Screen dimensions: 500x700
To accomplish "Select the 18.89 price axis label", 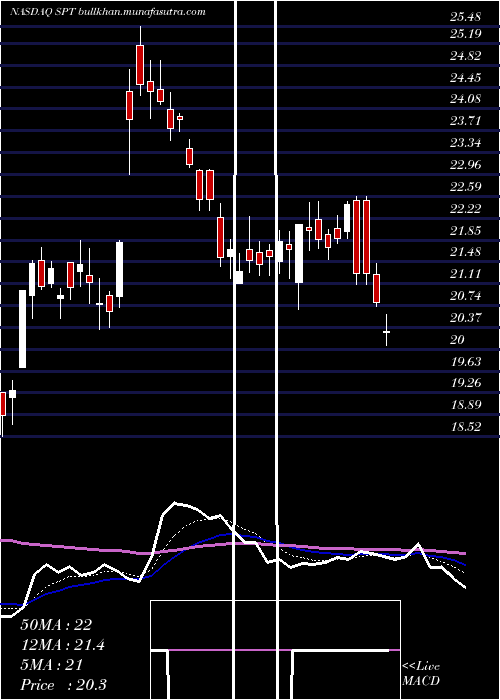I will (466, 405).
